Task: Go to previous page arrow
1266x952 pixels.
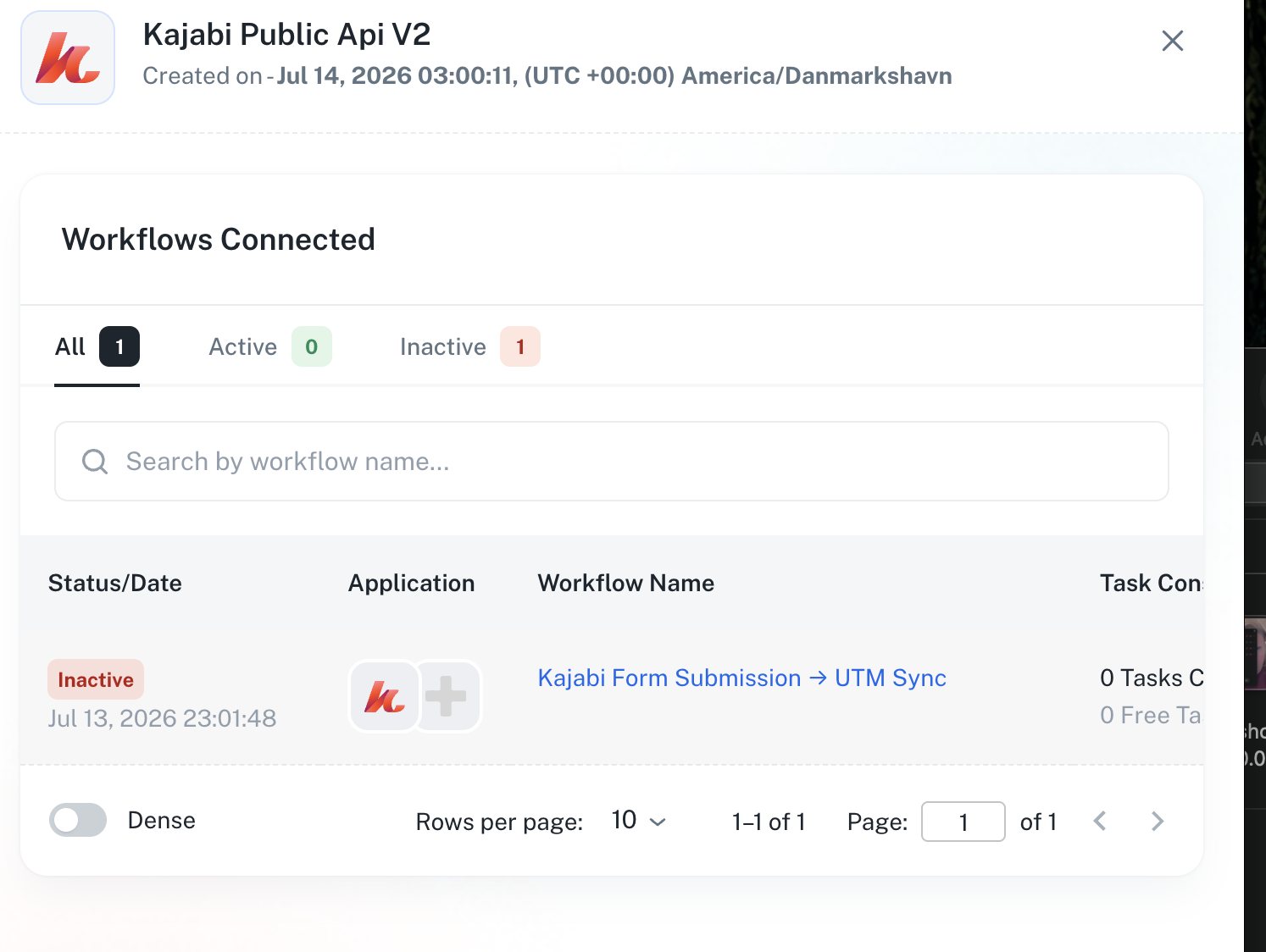Action: [1100, 821]
